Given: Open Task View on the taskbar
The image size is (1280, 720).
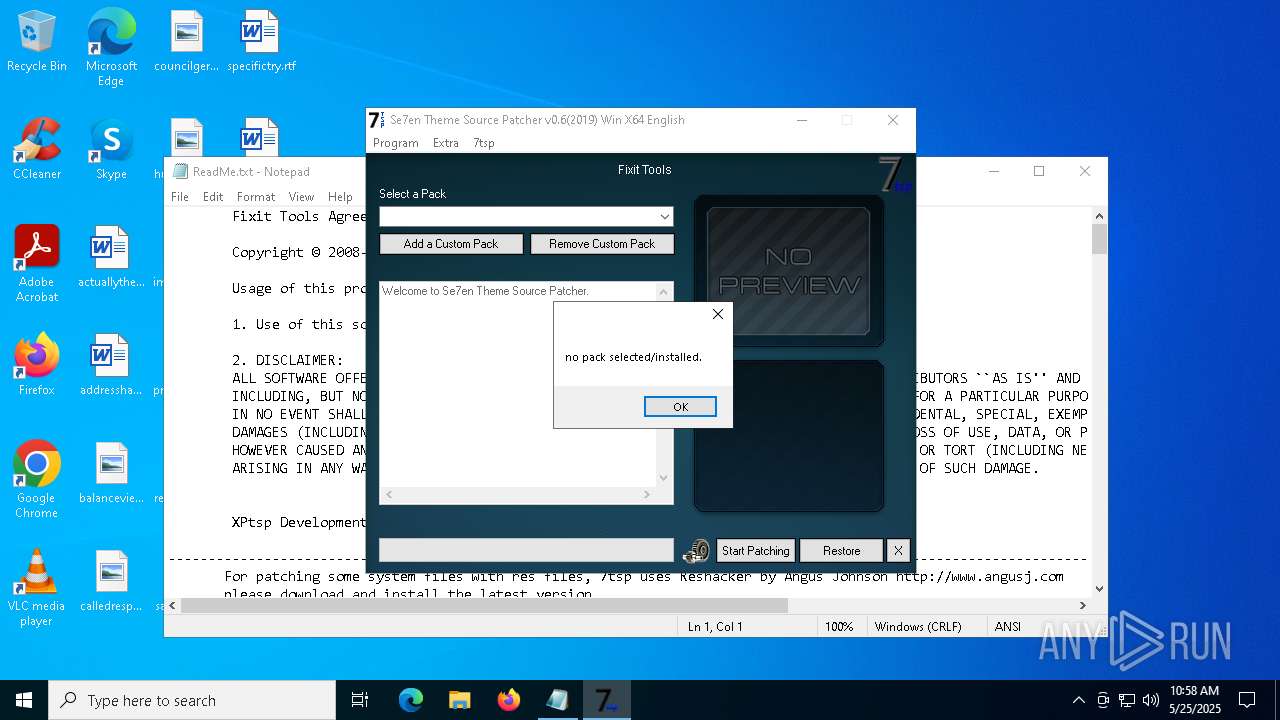Looking at the screenshot, I should coord(360,700).
